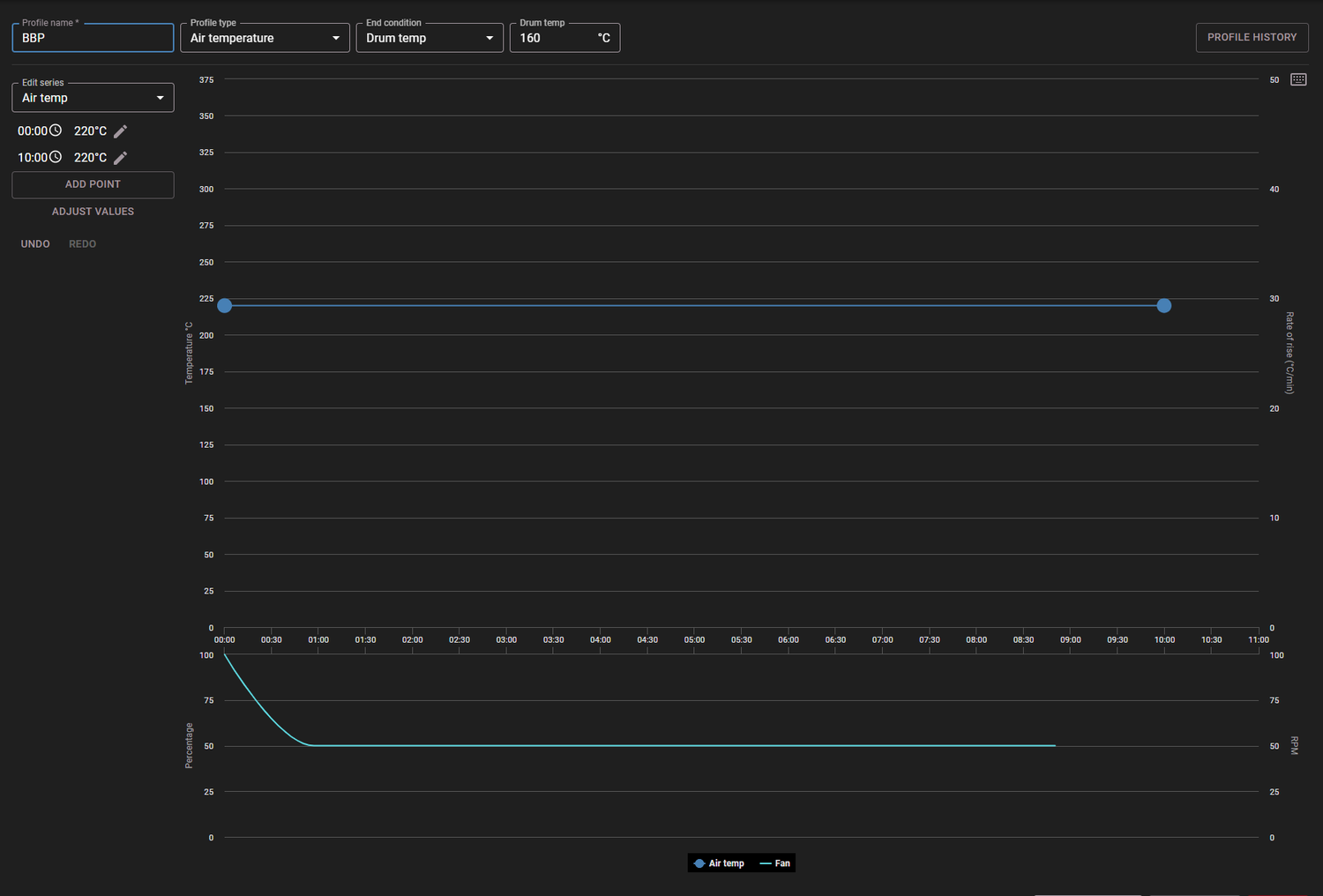
Task: Click clock icon next to 10:00 time
Action: [x=56, y=157]
